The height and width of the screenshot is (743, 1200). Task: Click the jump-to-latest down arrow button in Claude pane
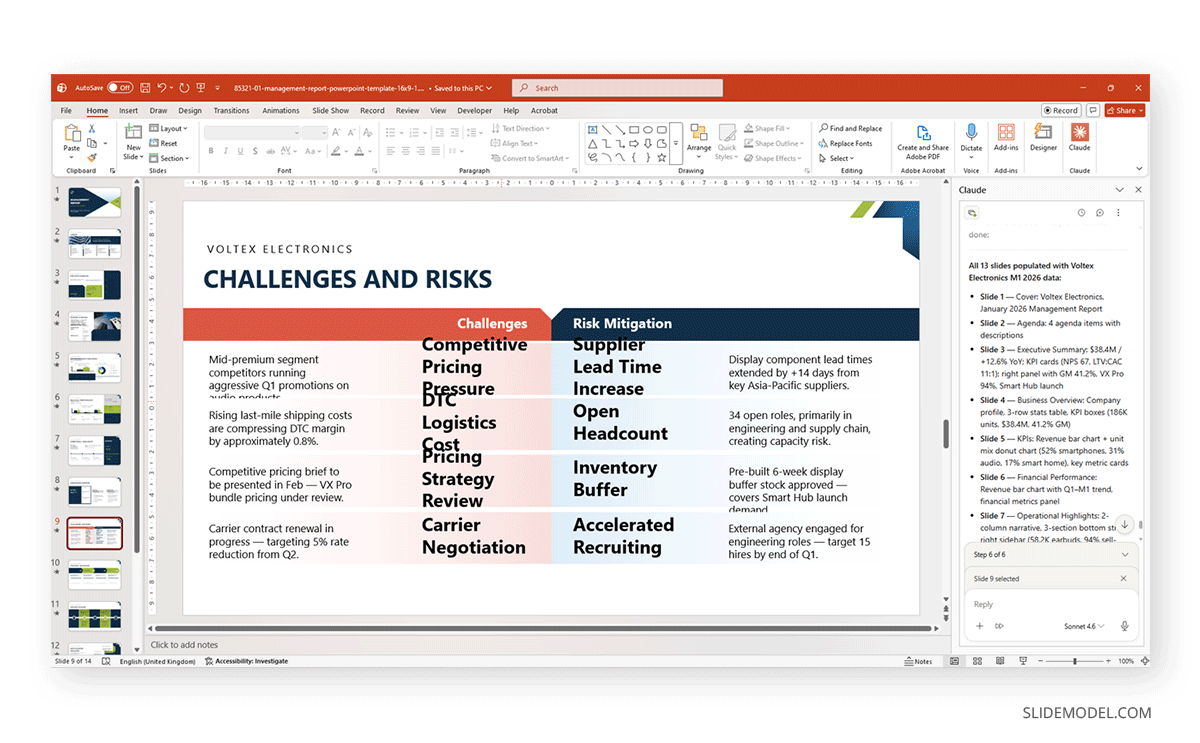1124,525
